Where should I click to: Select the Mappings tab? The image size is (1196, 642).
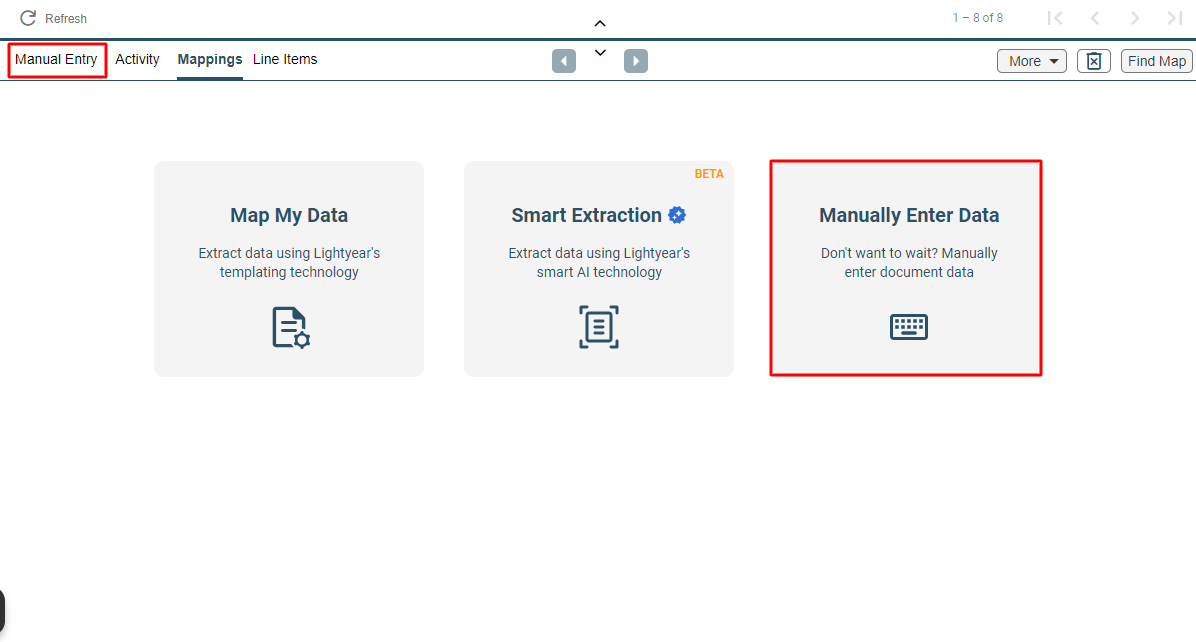210,59
